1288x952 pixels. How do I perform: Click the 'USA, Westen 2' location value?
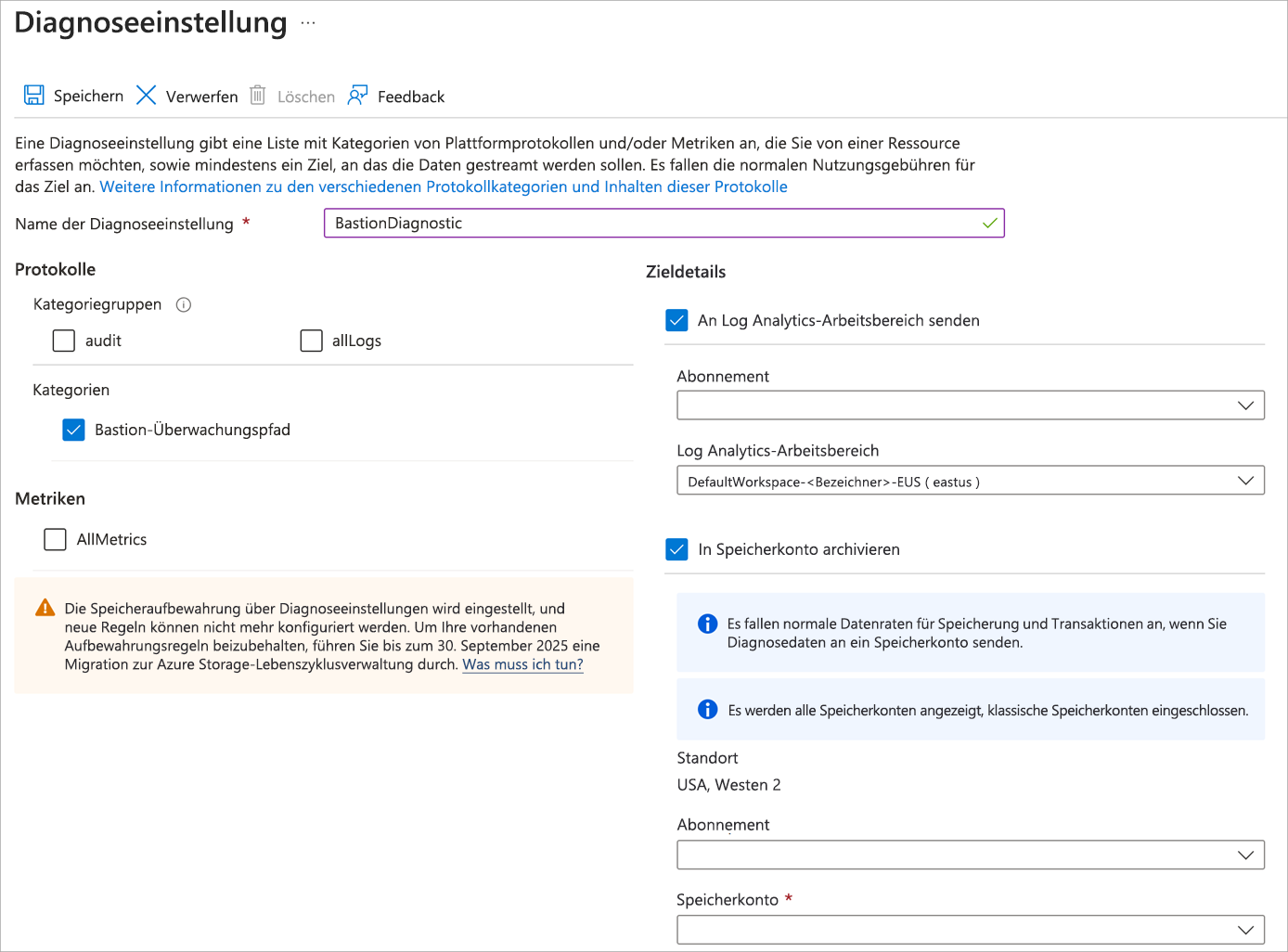(729, 785)
